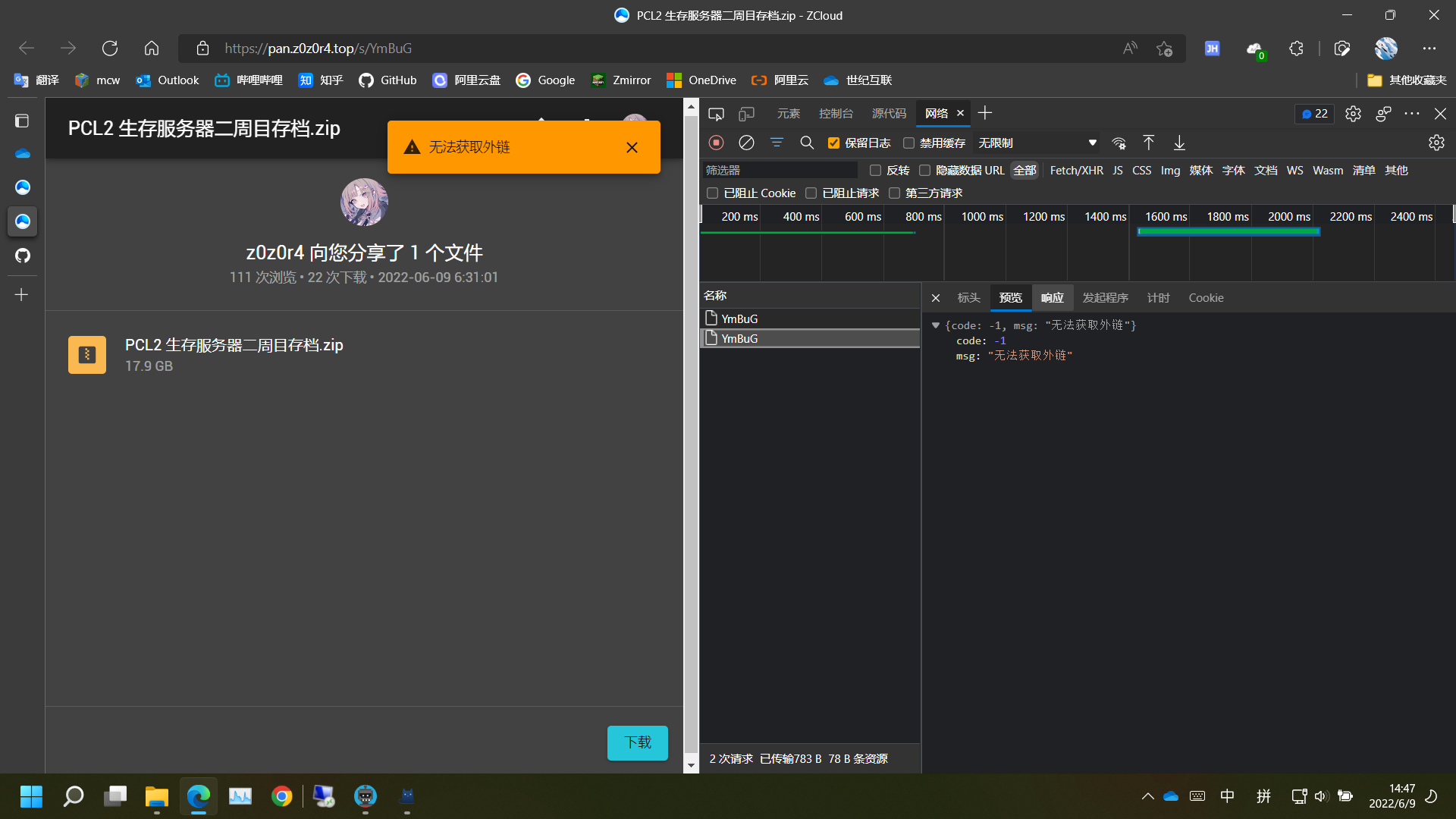Viewport: 1456px width, 819px height.
Task: Clear all network requests
Action: 746,143
